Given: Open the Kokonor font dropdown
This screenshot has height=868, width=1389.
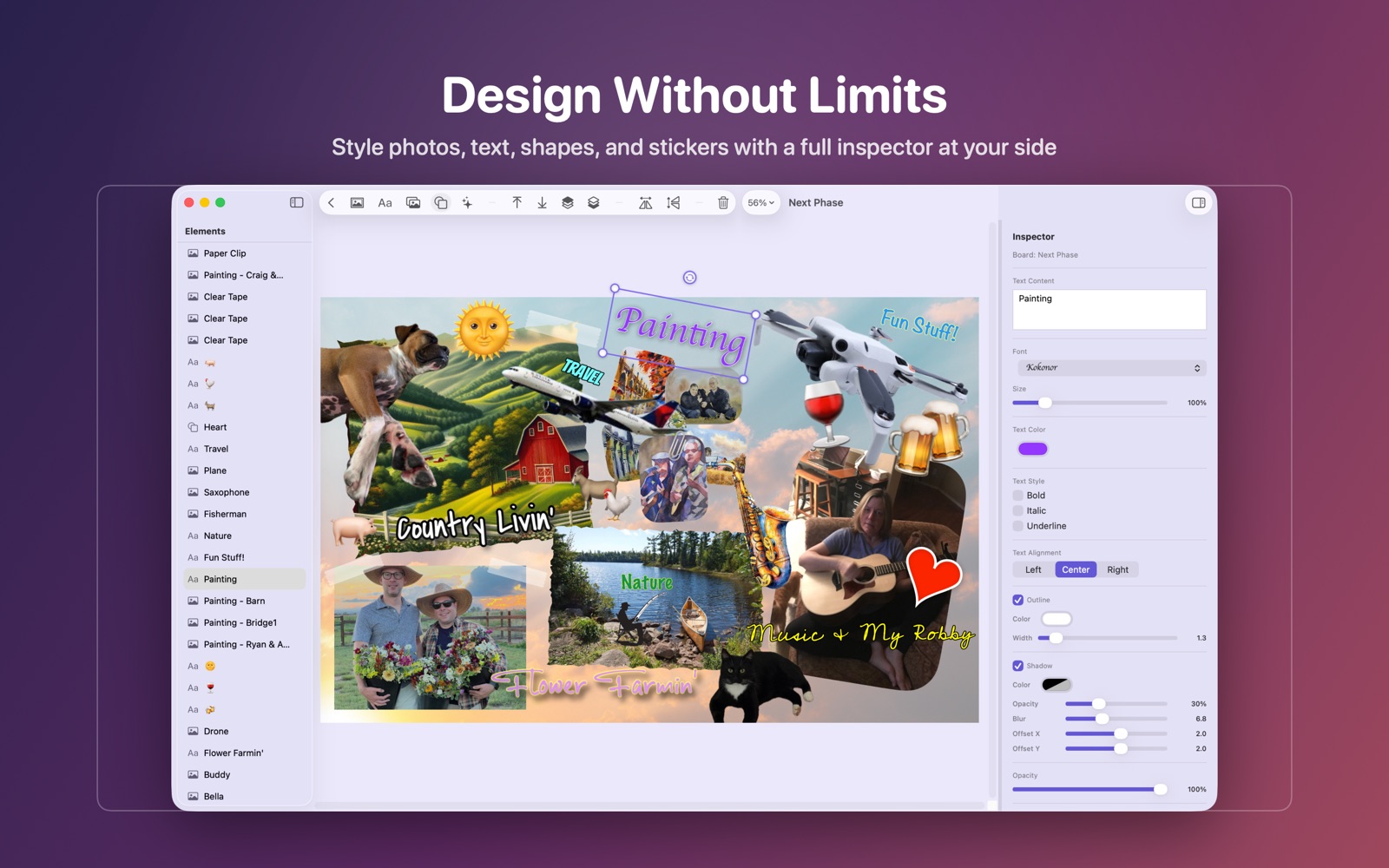Looking at the screenshot, I should coord(1112,368).
